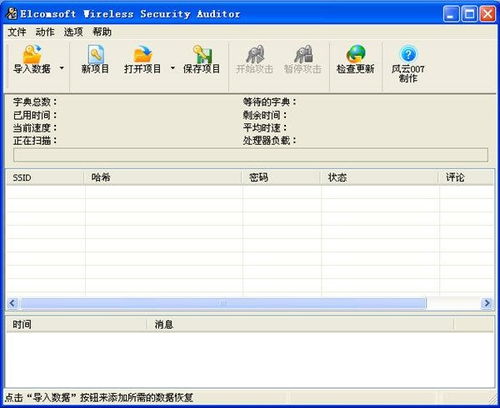Click the 新项目 new project icon
The height and width of the screenshot is (408, 500).
click(96, 54)
